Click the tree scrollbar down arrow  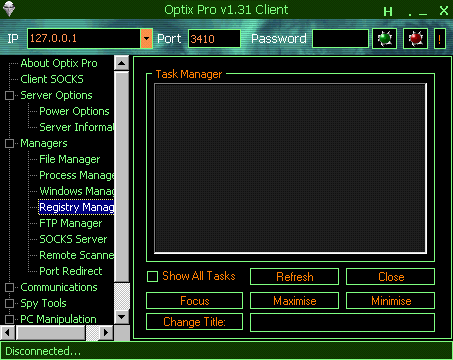[122, 317]
